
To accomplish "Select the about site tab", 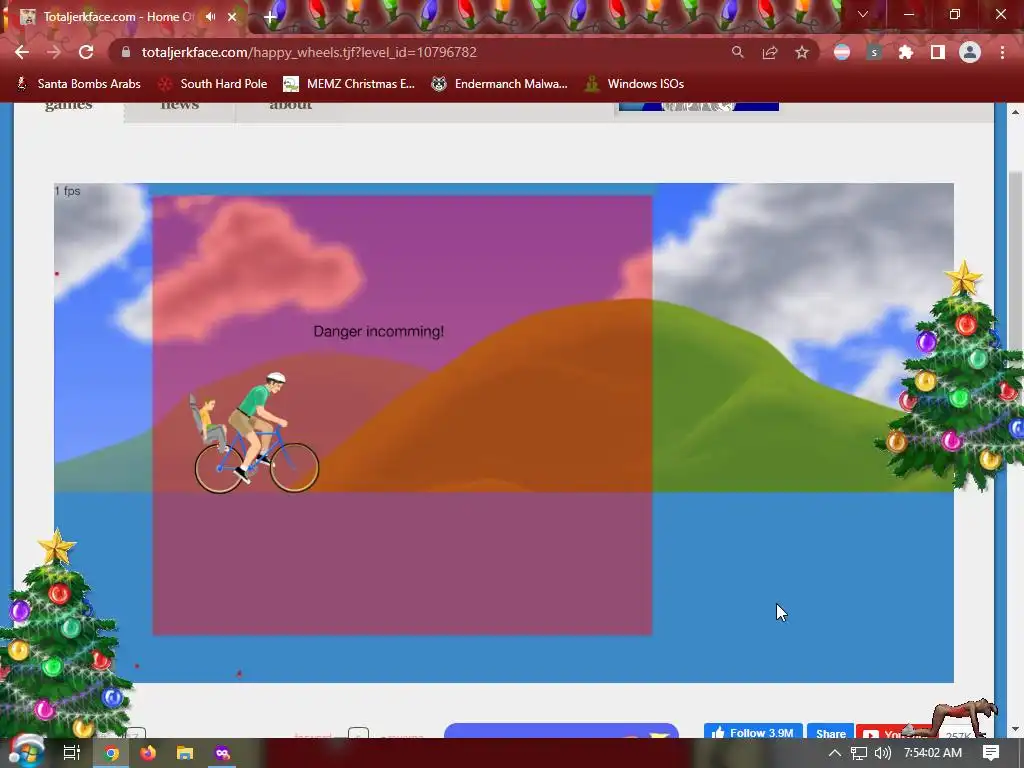I will pyautogui.click(x=291, y=106).
